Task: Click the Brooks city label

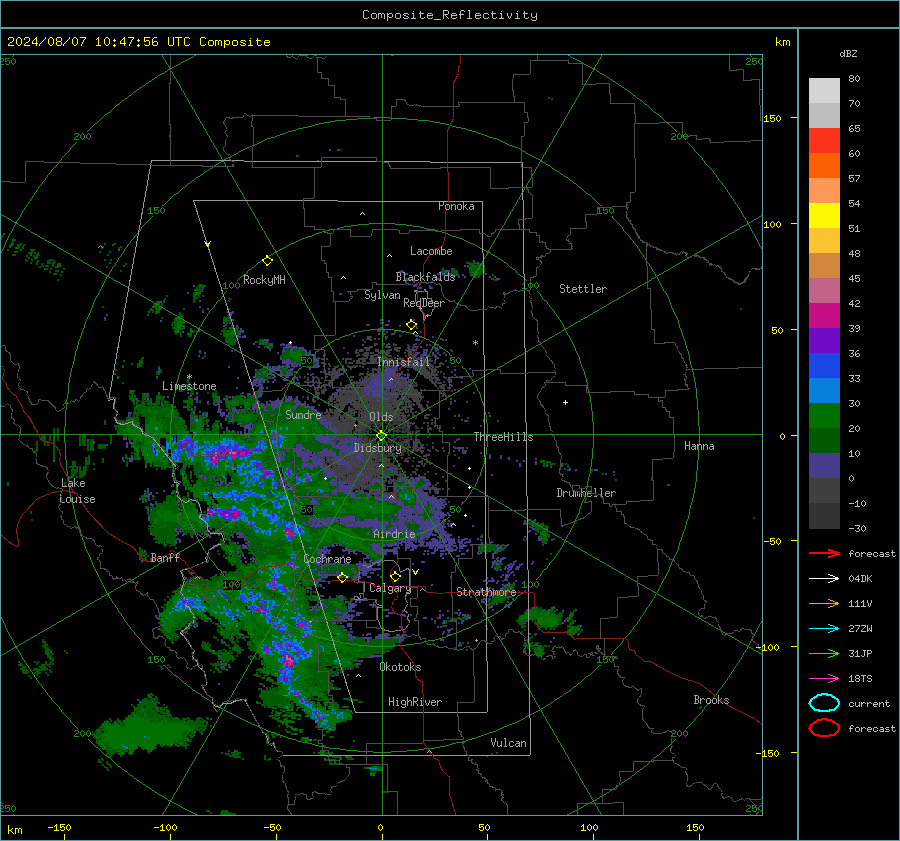Action: 711,700
